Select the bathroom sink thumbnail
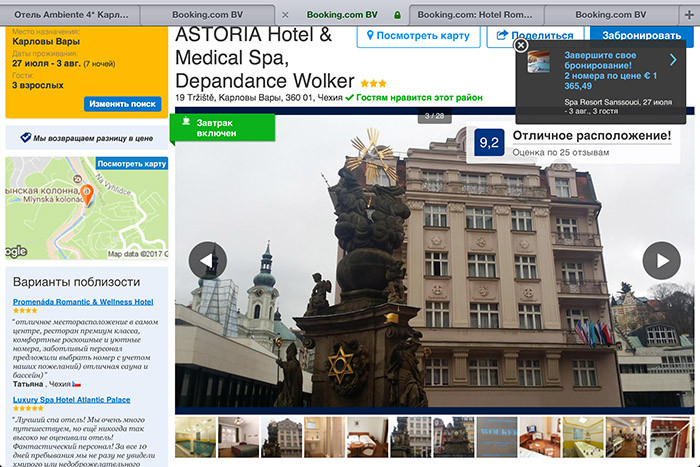 click(324, 437)
